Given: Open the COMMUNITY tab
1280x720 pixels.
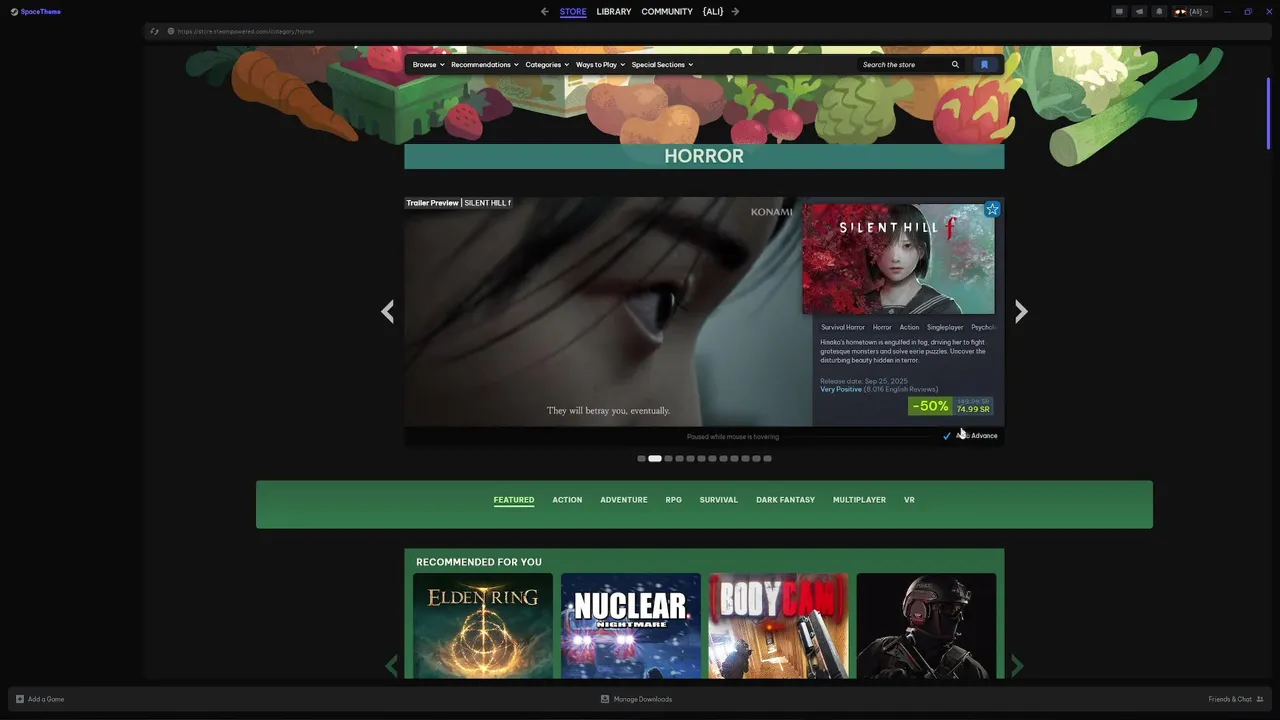Looking at the screenshot, I should click(x=667, y=12).
